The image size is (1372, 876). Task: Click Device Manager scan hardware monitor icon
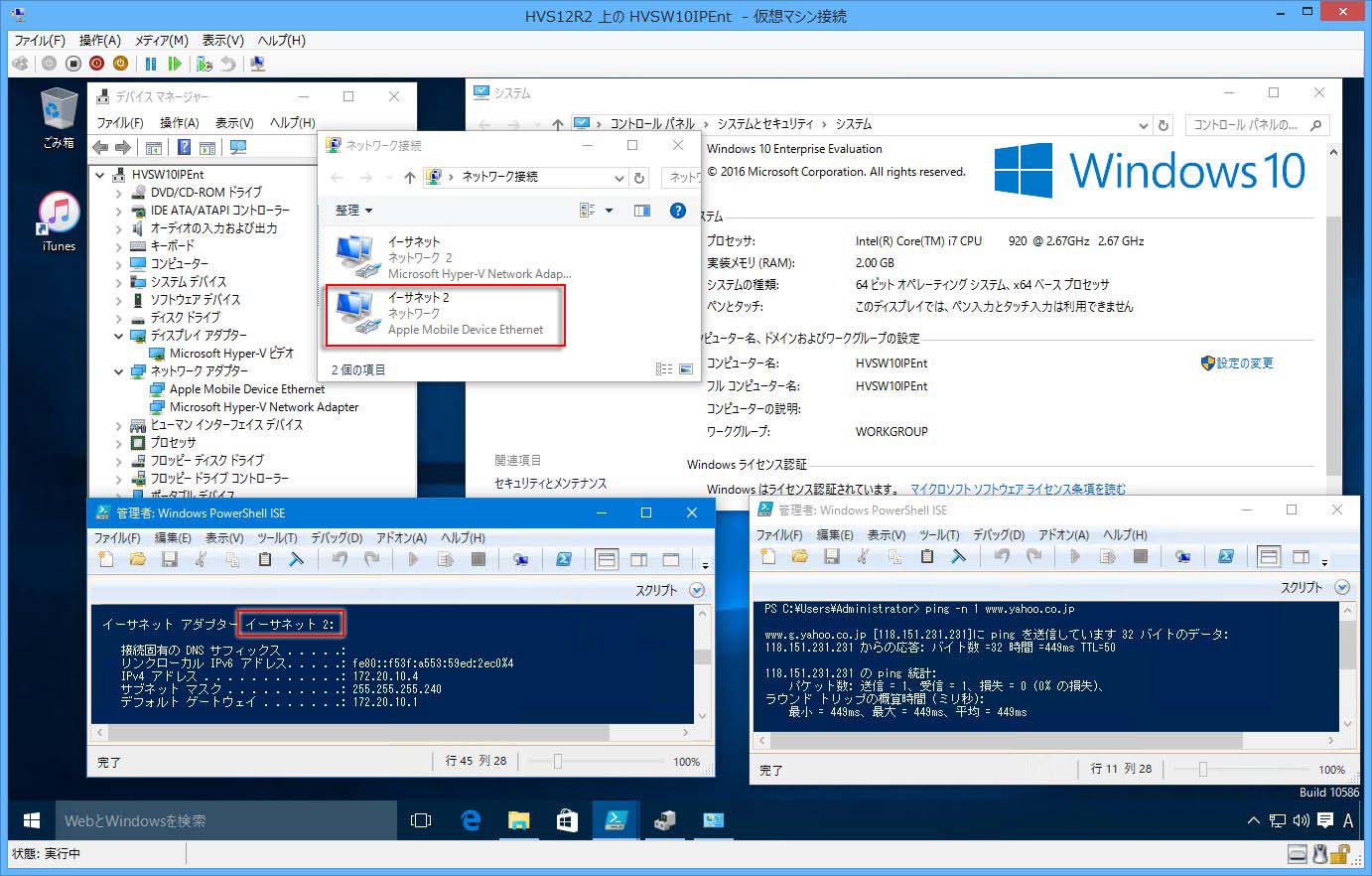[238, 148]
